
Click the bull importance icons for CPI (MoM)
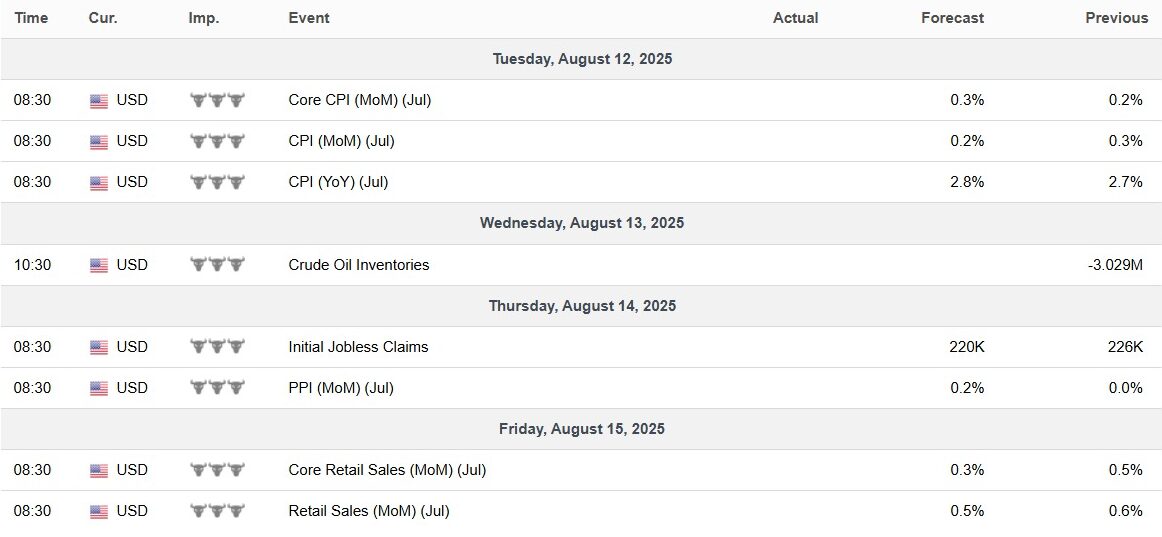(x=217, y=141)
